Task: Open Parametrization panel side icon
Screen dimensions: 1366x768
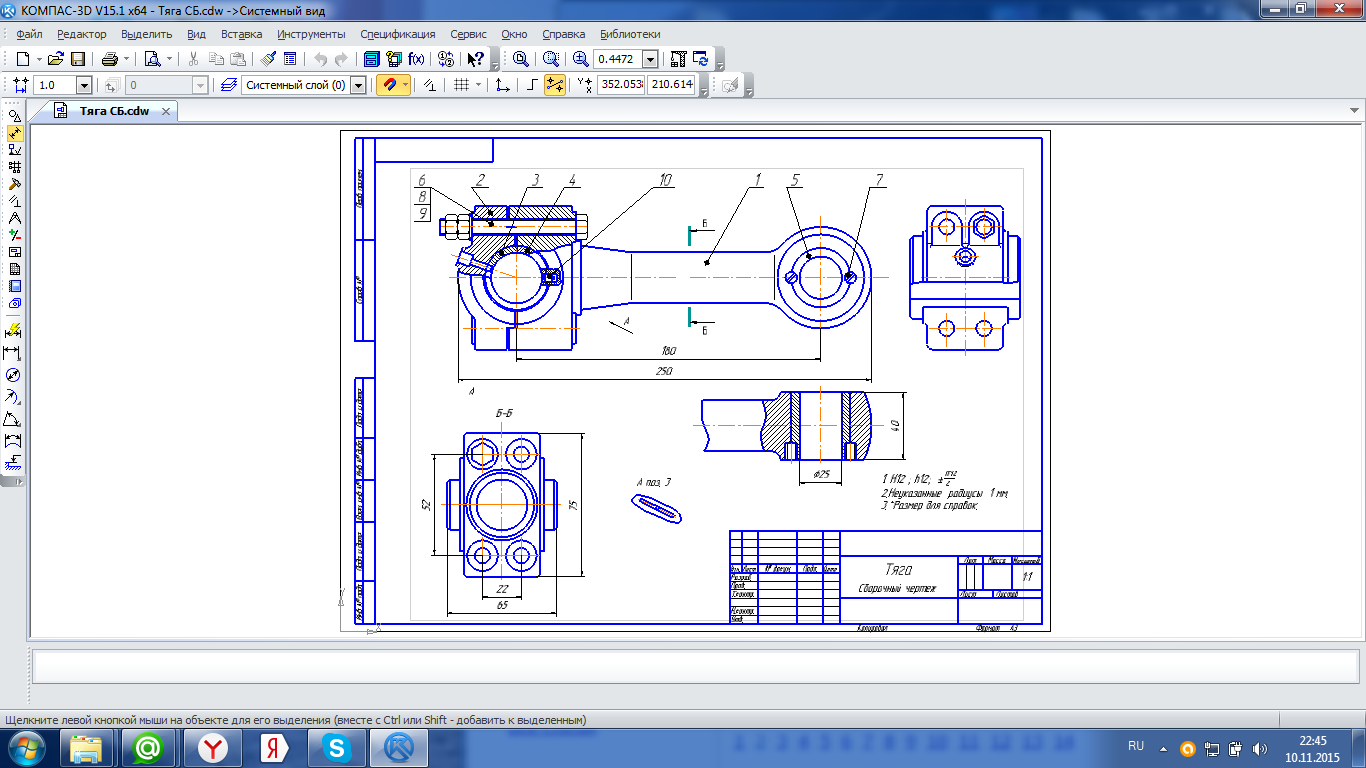Action: pyautogui.click(x=14, y=201)
